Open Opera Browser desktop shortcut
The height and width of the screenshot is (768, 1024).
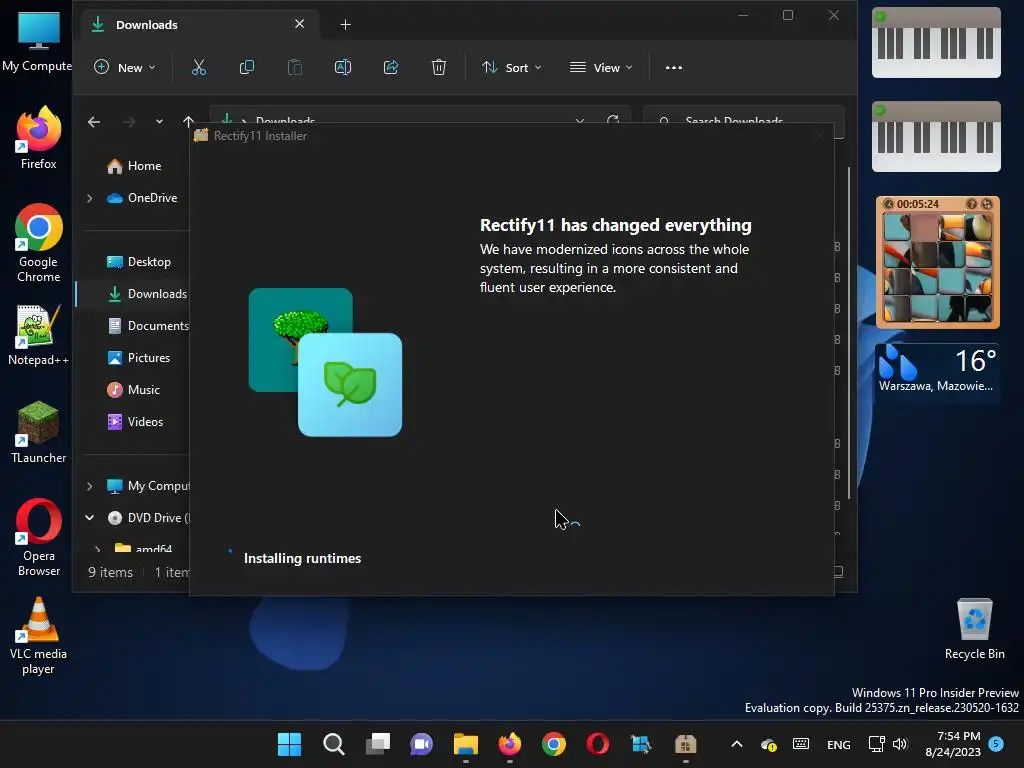[38, 537]
